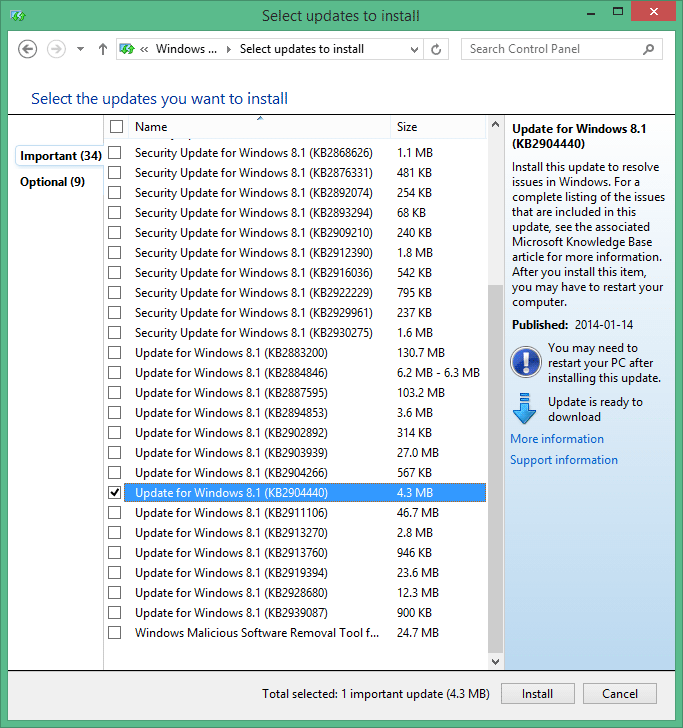Select row Security Update (KB2922229)

(305, 292)
